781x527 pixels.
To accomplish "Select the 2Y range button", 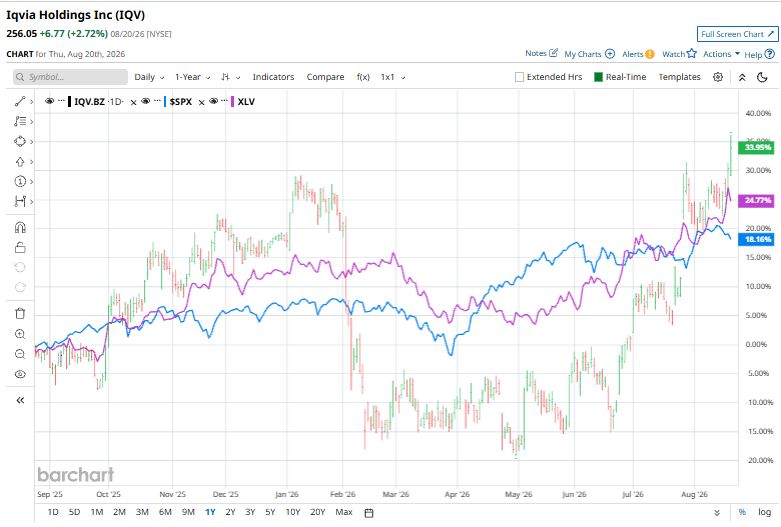I will click(x=230, y=512).
